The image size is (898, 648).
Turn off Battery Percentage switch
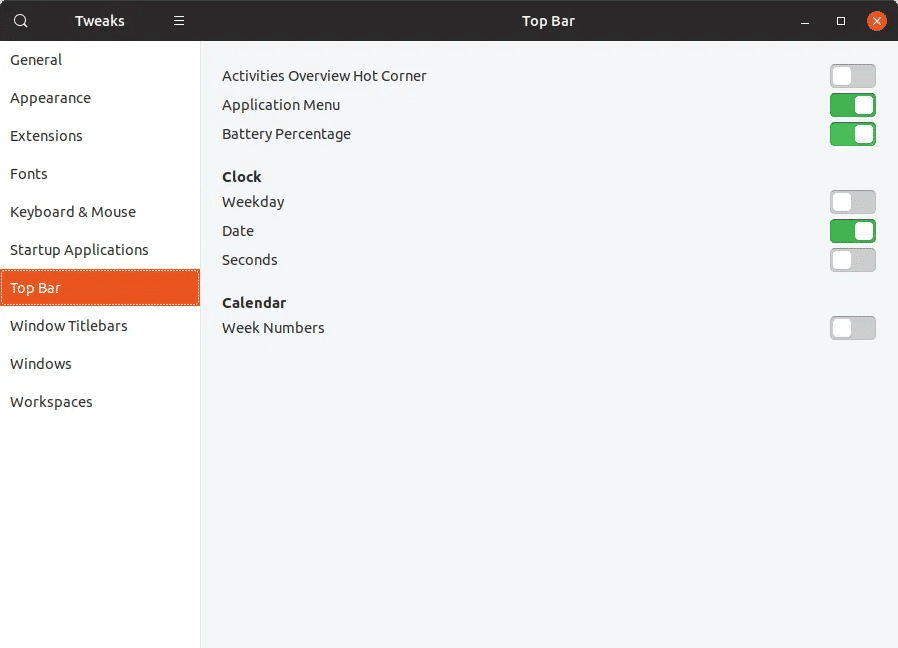pyautogui.click(x=852, y=134)
